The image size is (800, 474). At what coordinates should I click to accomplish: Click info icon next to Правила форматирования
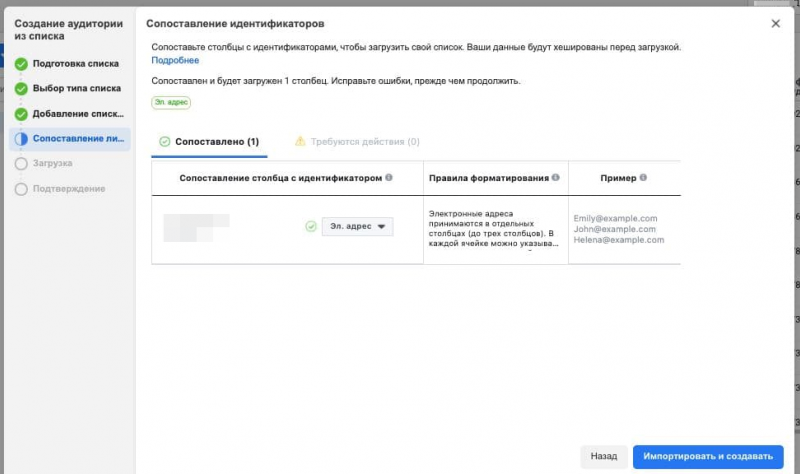click(x=556, y=178)
